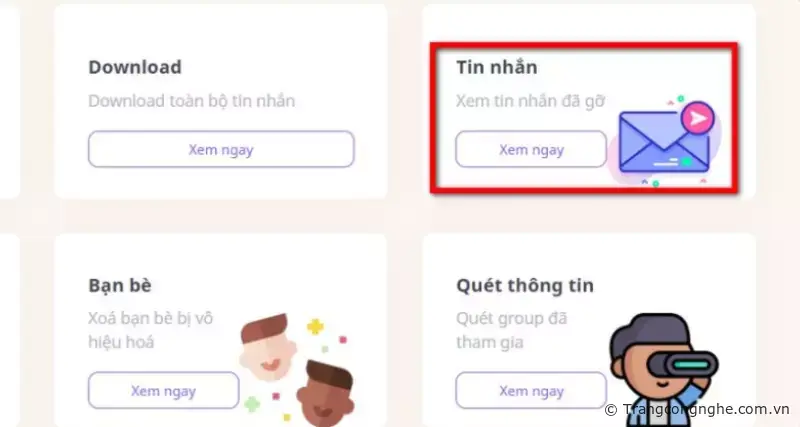Click the yellow plus decoration near friend faces
800x427 pixels.
click(x=315, y=326)
